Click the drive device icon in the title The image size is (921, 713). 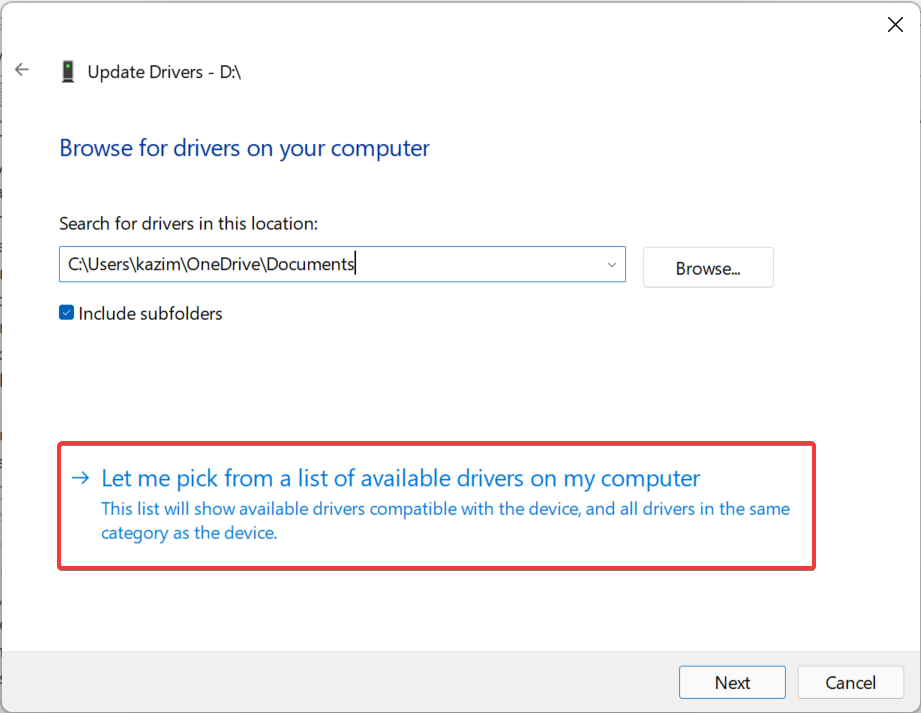coord(68,72)
